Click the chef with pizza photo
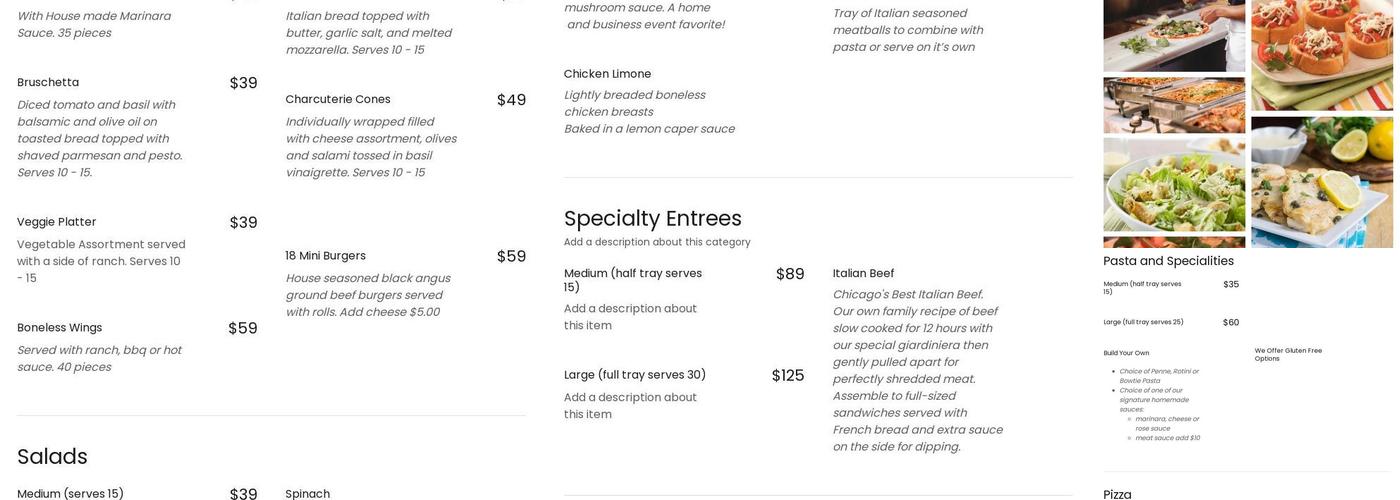1400x500 pixels. pos(1174,34)
